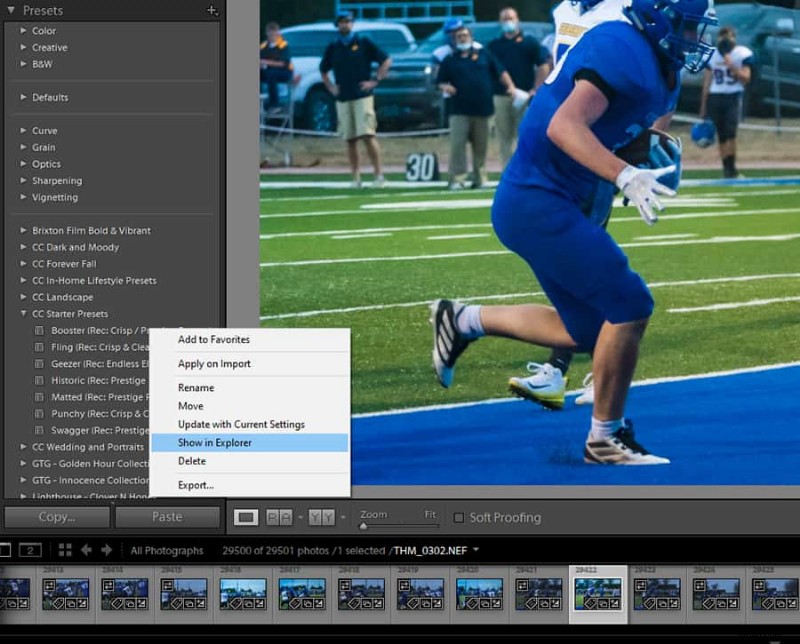Click the football player photo in preview

[x=530, y=242]
